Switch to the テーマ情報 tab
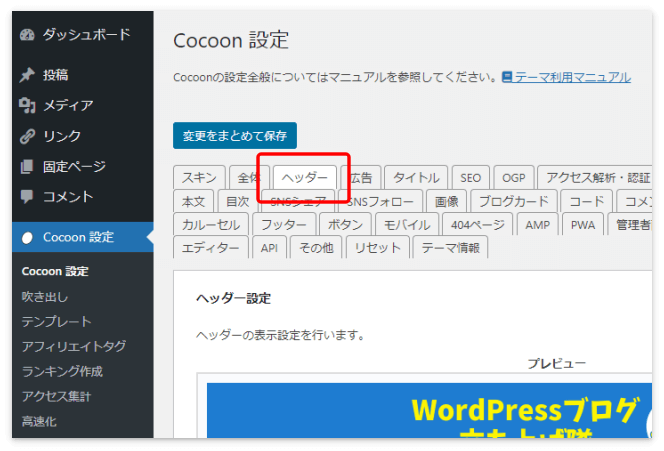The image size is (664, 451). pos(450,247)
